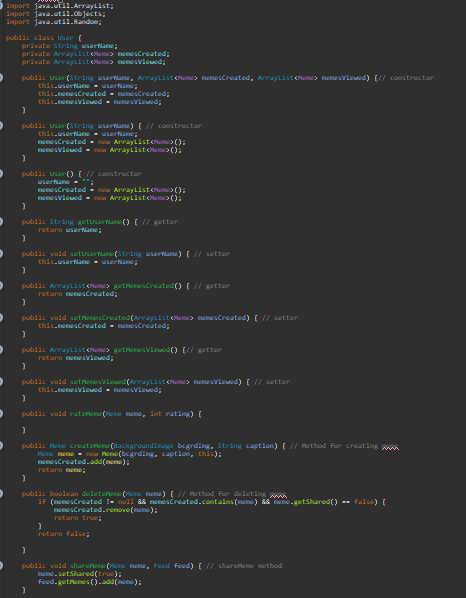466x598 pixels.
Task: Fold the getMemesCreated method
Action: pos(1,286)
